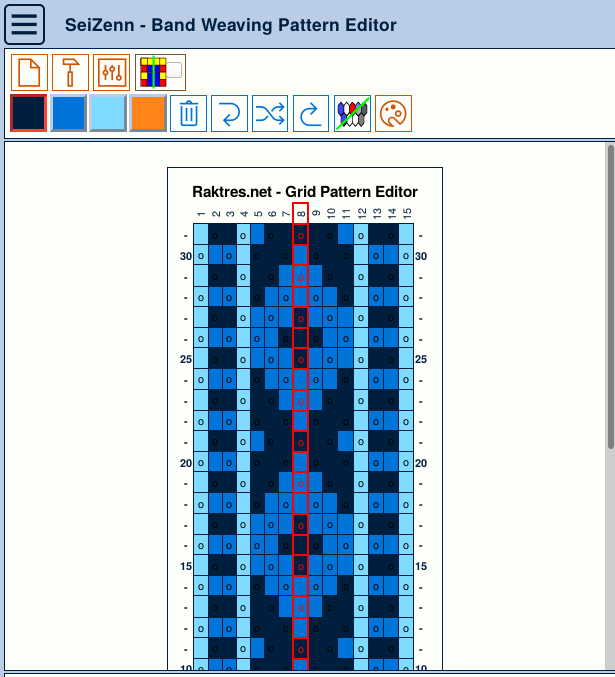Click the column 8 cell in row 20
Image resolution: width=615 pixels, height=677 pixels.
click(x=301, y=462)
